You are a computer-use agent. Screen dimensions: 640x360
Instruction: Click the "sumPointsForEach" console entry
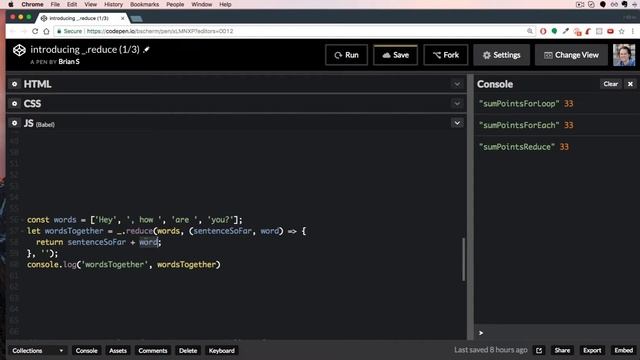[557, 125]
